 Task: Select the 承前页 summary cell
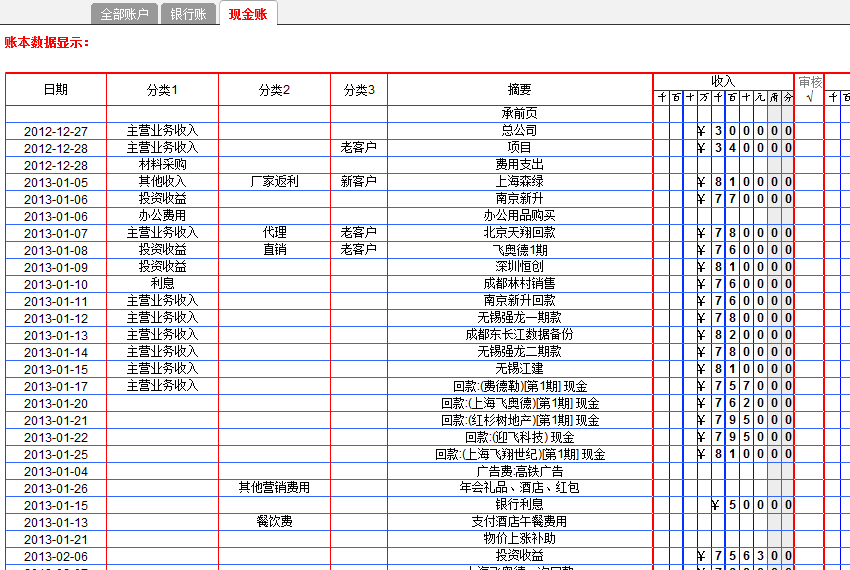(x=520, y=114)
